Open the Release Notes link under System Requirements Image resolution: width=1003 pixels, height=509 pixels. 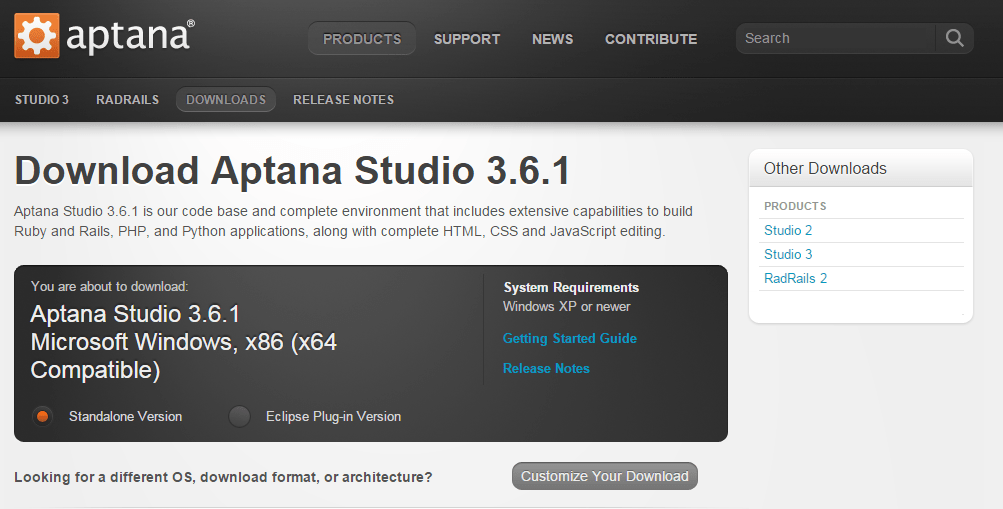(546, 368)
